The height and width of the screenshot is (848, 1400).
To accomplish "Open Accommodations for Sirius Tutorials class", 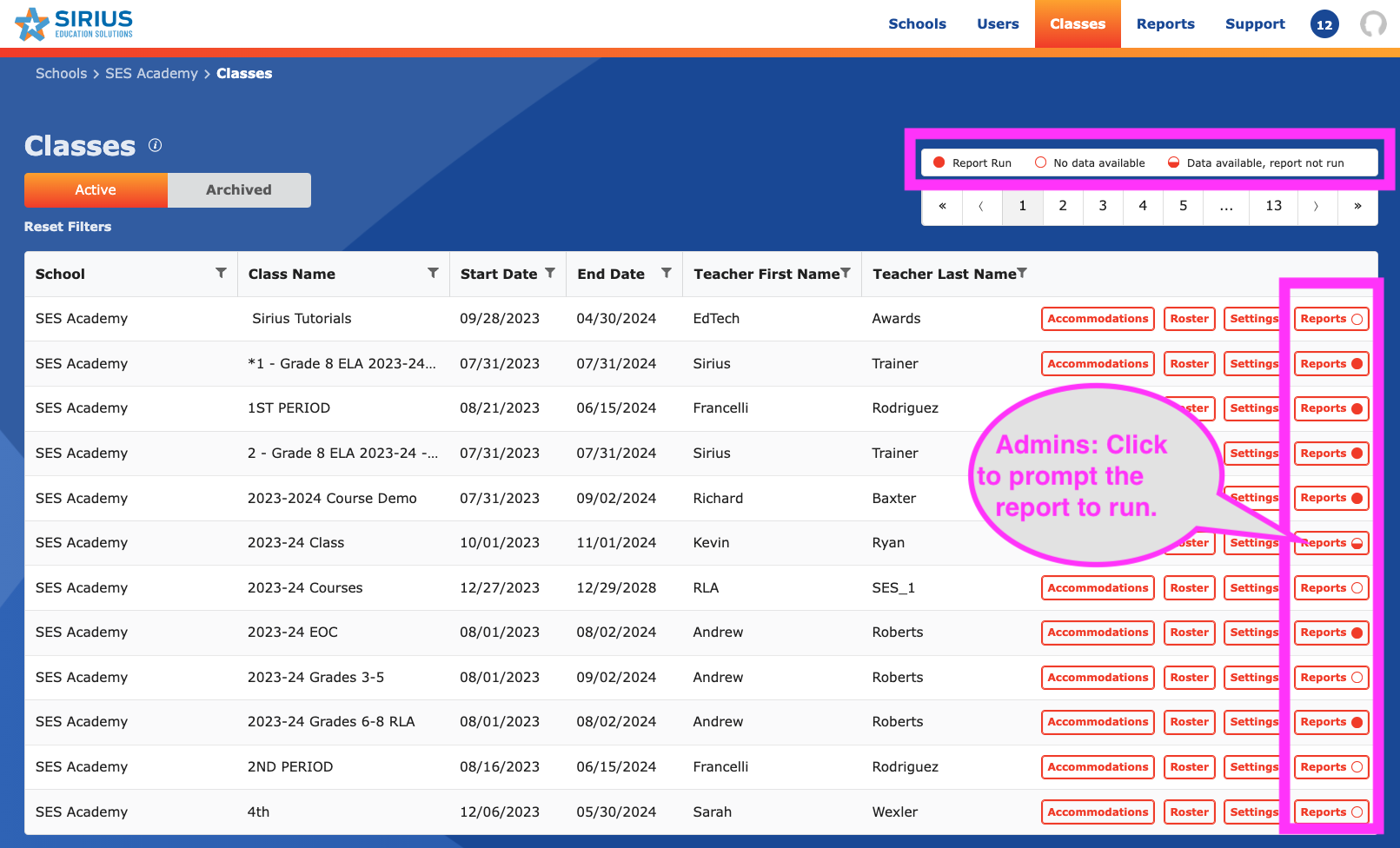I will click(1098, 319).
